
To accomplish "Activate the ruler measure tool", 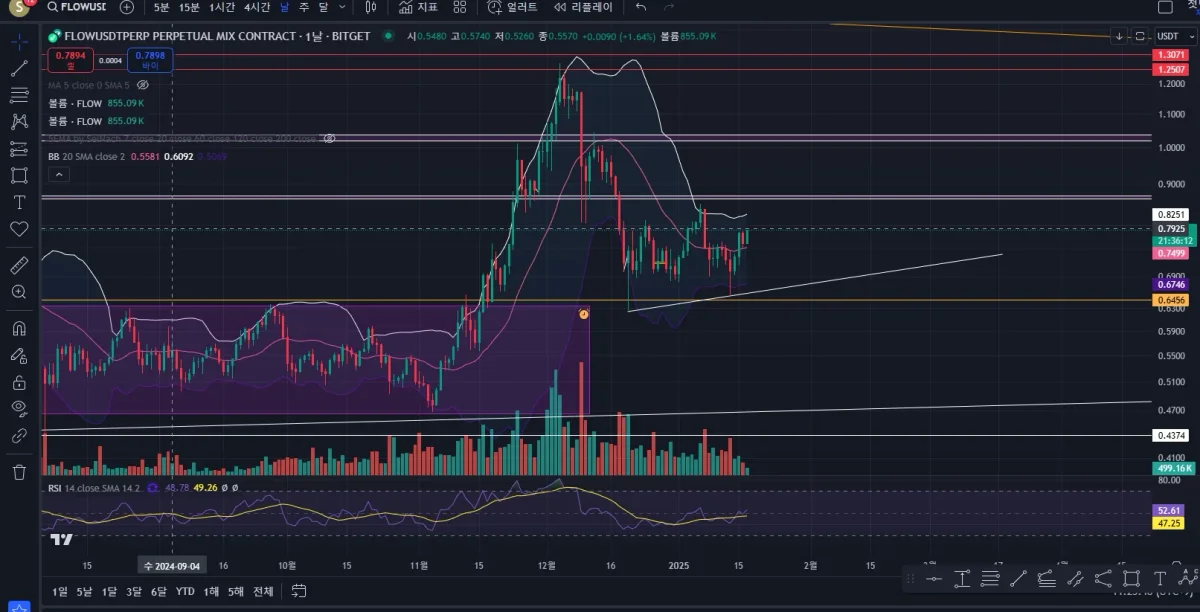I will pyautogui.click(x=19, y=265).
